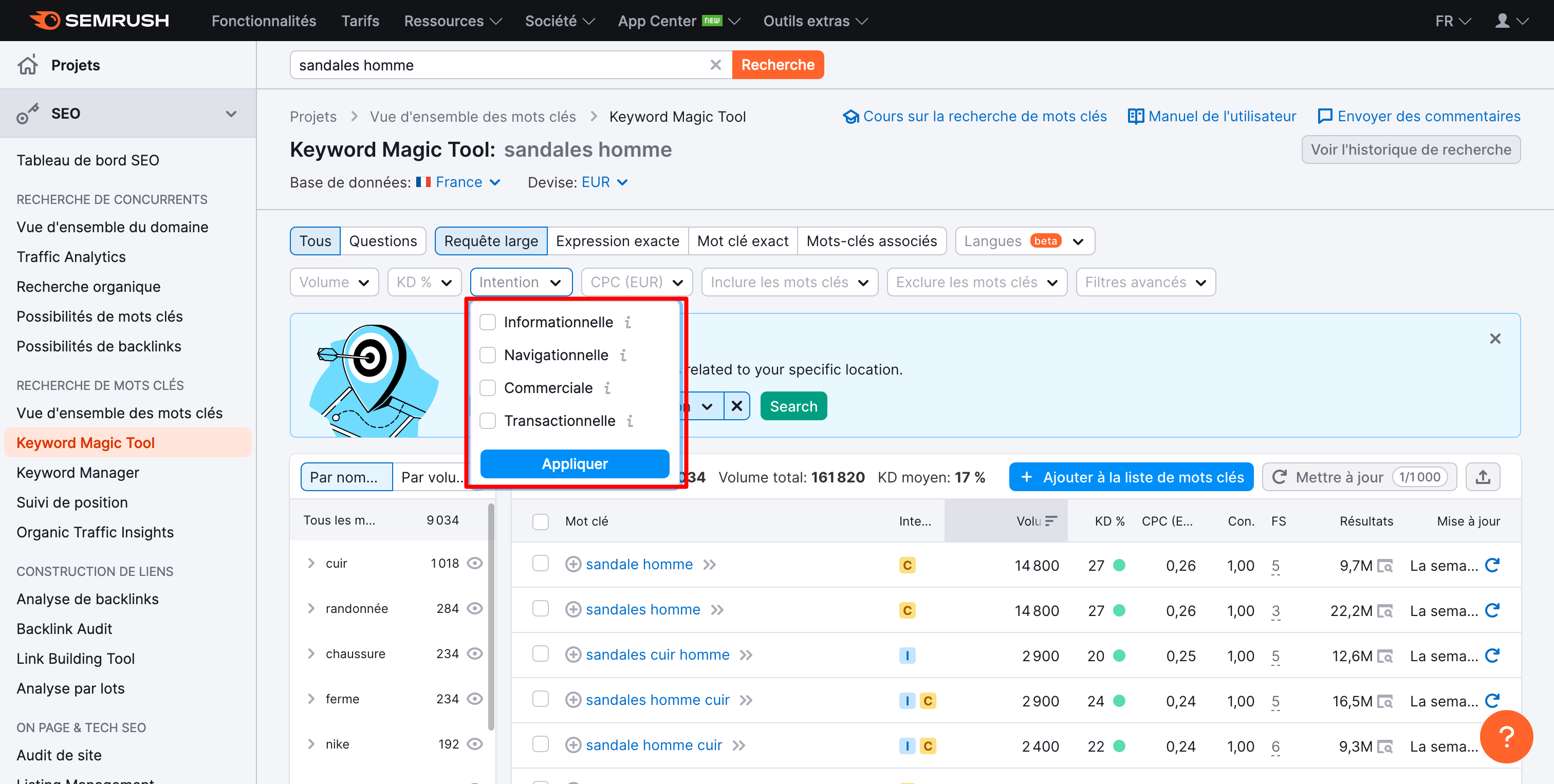Screen dimensions: 1554x784
Task: Open the double-arrow next to sandales homme cuir
Action: coord(746,700)
